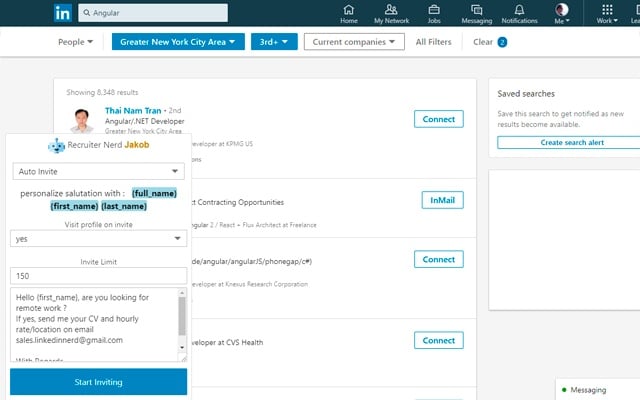
Task: Connect with the CVS Health developer result
Action: 439,340
